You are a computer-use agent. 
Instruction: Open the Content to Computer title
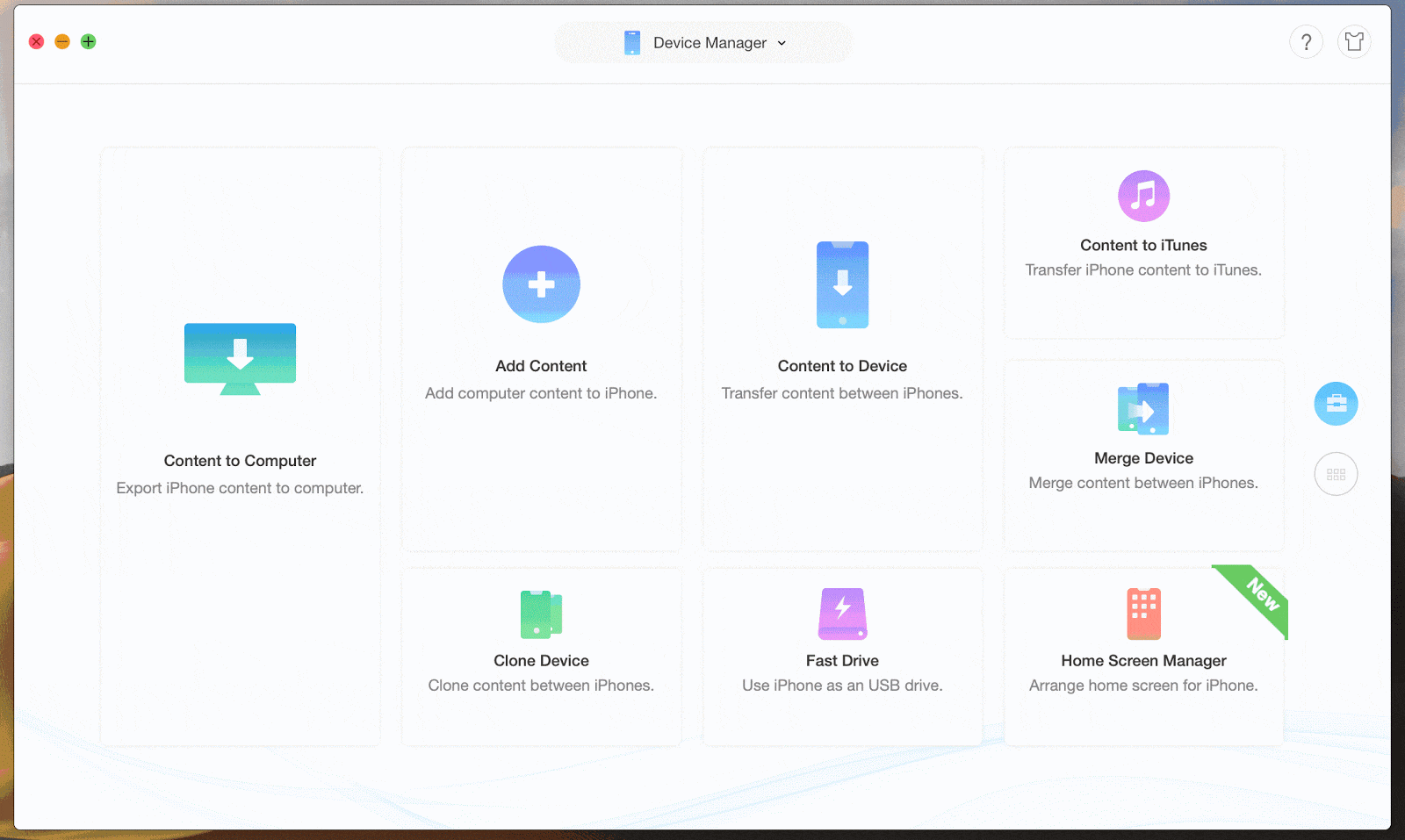(x=240, y=461)
